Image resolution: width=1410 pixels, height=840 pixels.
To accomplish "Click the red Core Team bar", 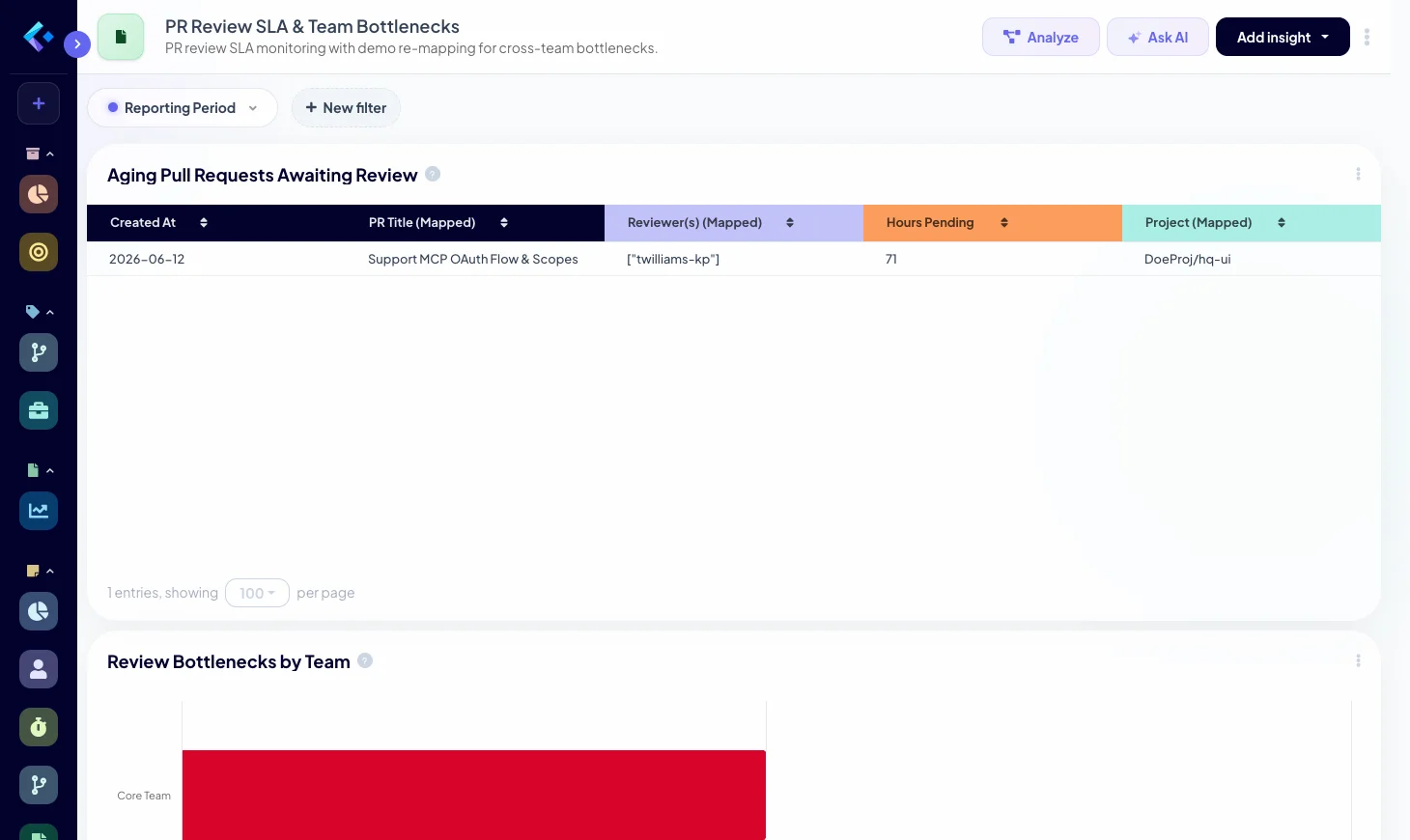I will coord(474,795).
